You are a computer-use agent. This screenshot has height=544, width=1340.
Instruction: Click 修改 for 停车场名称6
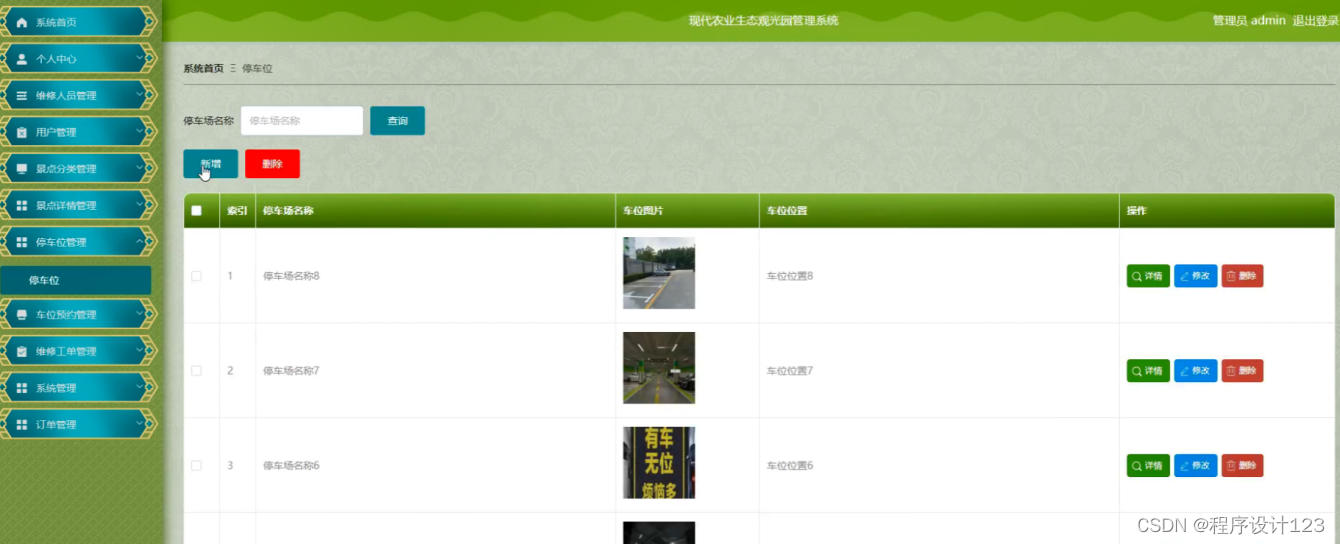point(1195,466)
